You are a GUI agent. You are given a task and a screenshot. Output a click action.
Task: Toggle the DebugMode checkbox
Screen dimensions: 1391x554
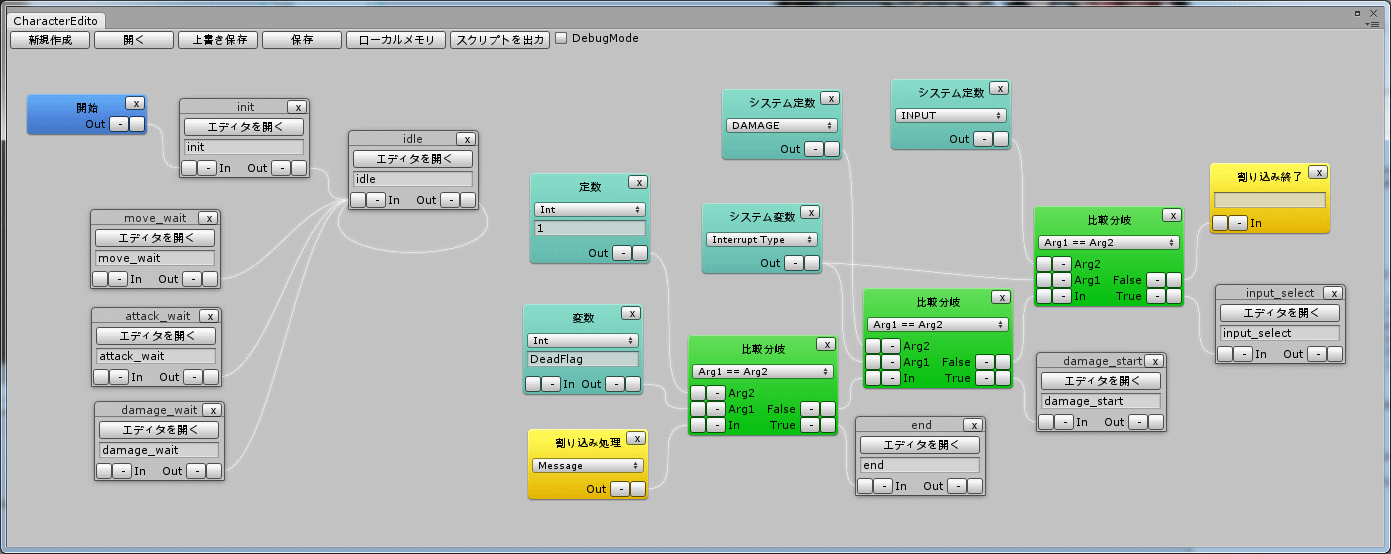561,38
